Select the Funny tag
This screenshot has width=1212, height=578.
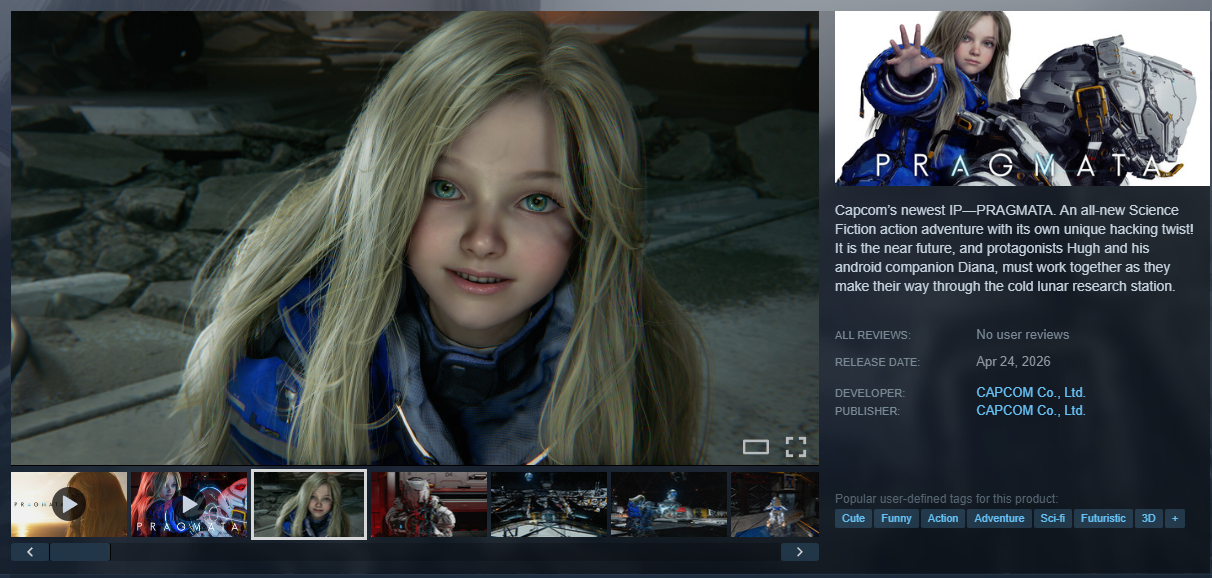point(896,518)
